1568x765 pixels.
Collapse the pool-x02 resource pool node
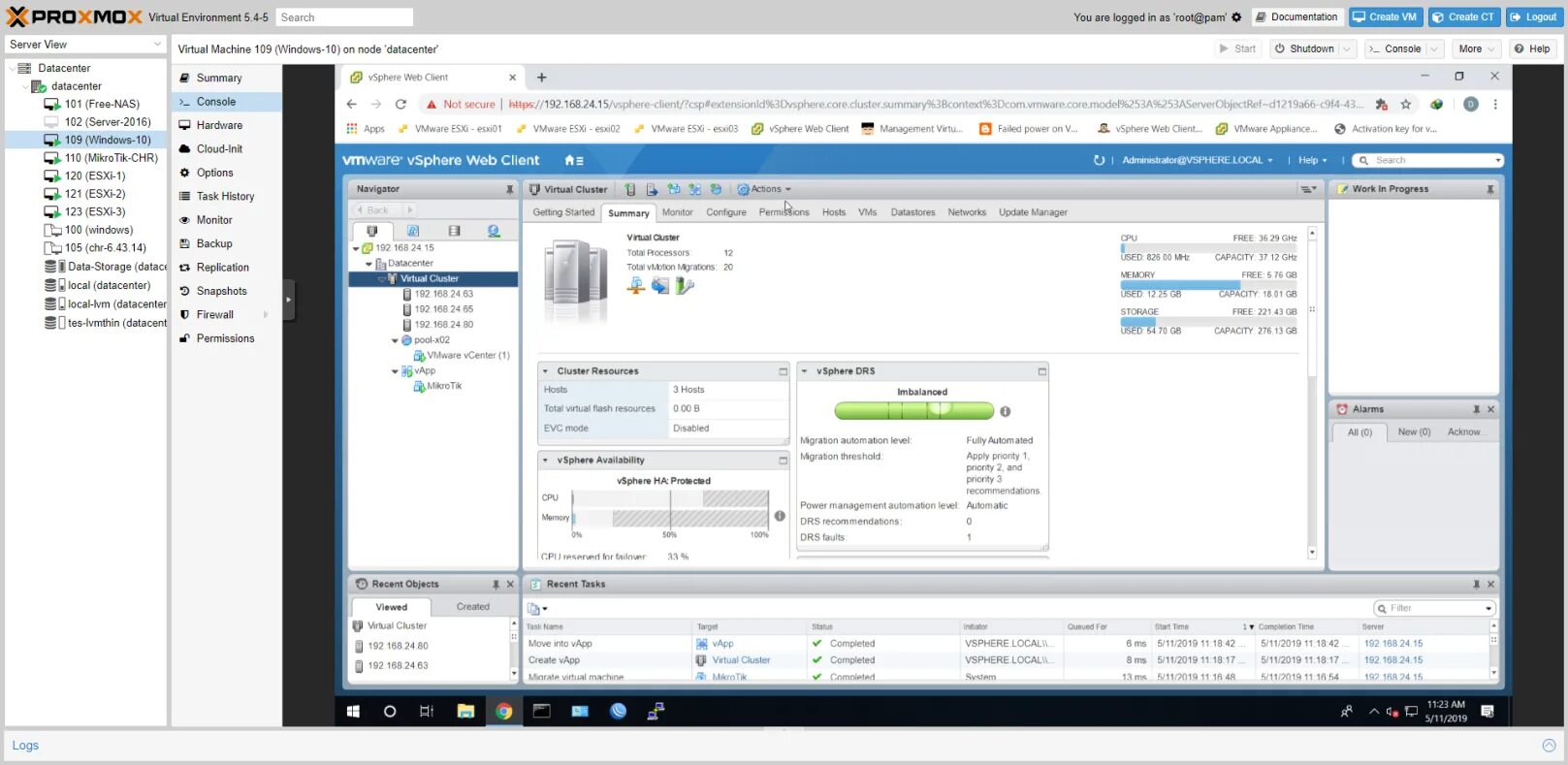tap(395, 340)
